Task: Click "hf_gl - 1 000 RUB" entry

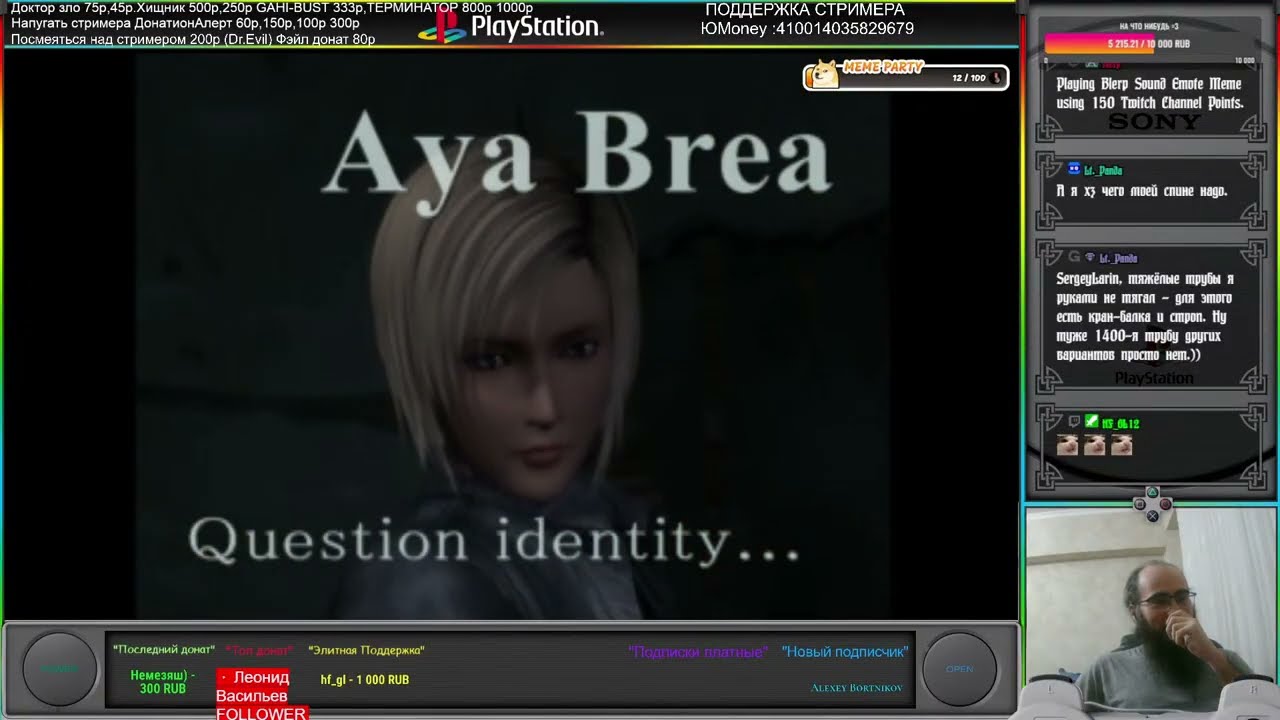Action: [364, 680]
